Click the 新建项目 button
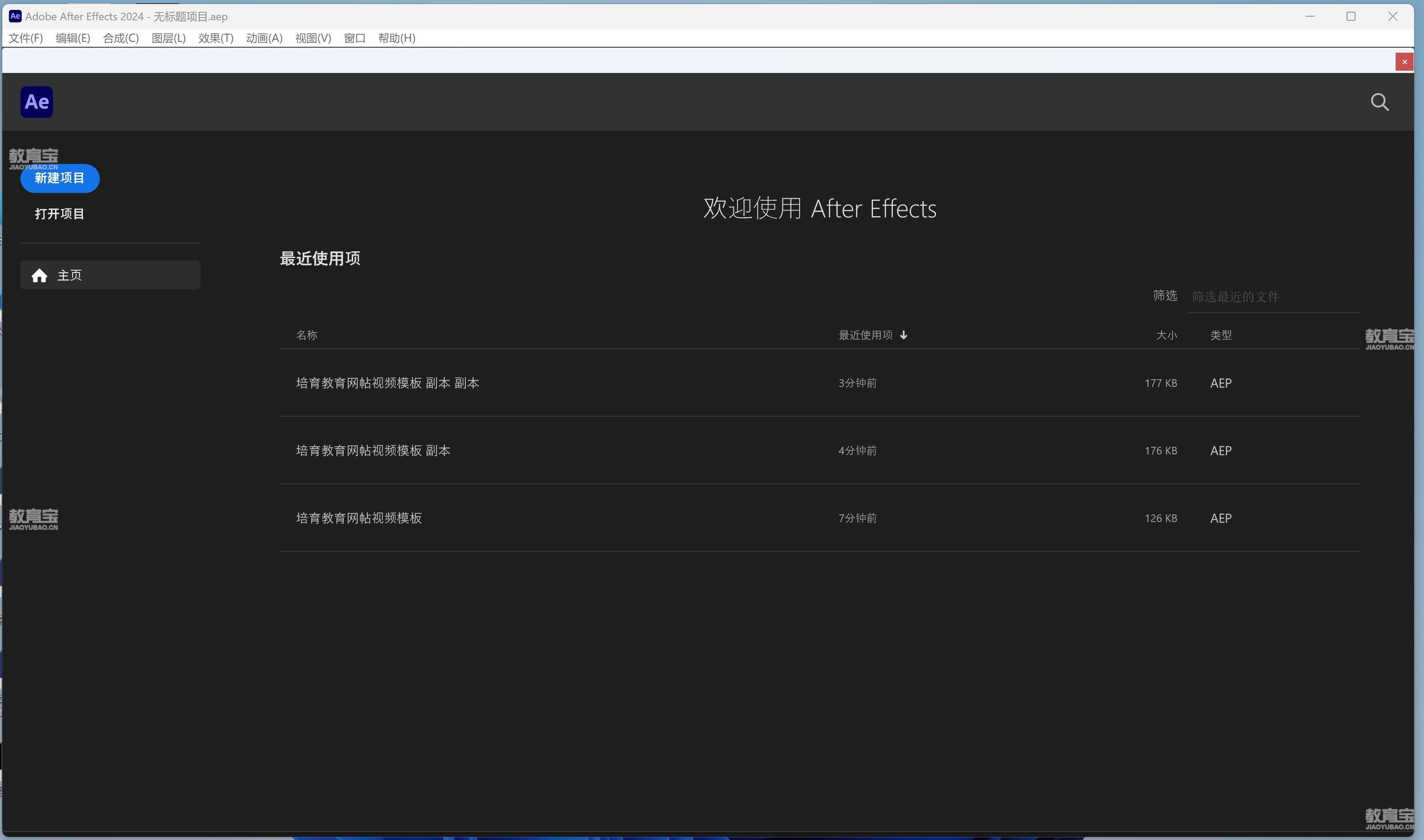 60,178
